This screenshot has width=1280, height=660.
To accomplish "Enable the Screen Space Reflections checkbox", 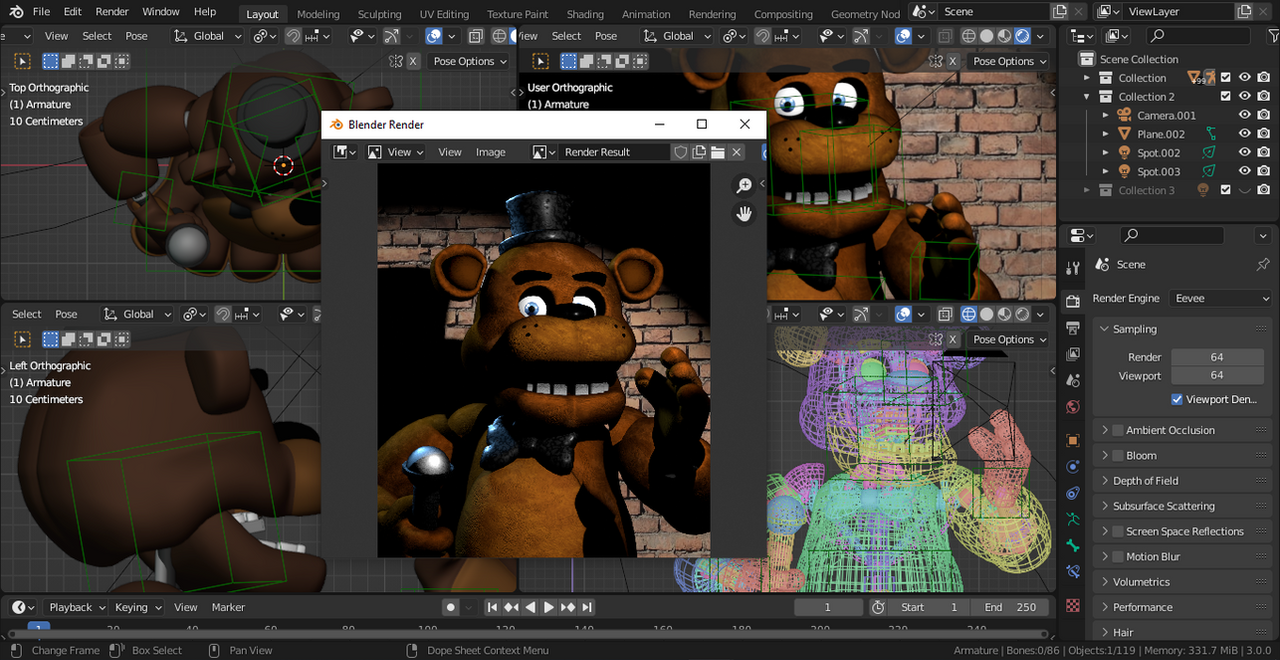I will coord(1118,531).
